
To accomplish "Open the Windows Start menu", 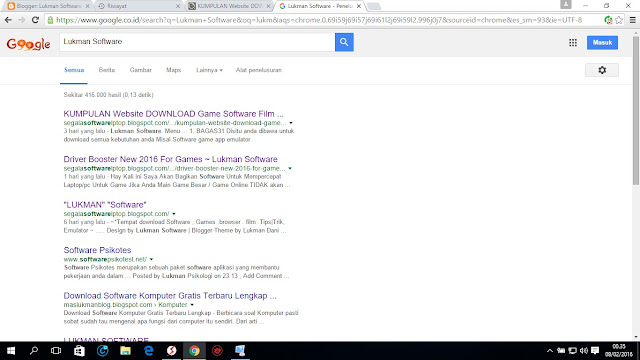I will [x=11, y=351].
